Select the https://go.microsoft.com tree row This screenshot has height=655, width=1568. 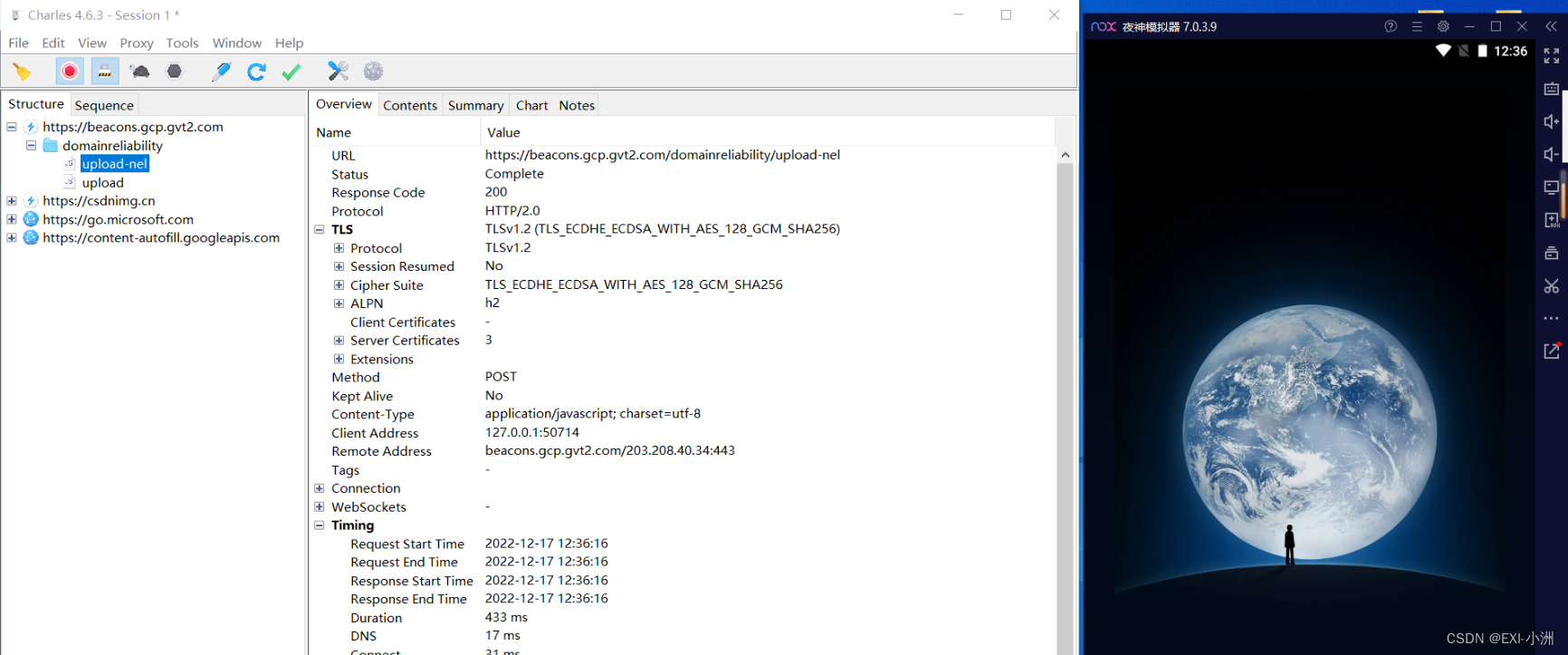118,219
